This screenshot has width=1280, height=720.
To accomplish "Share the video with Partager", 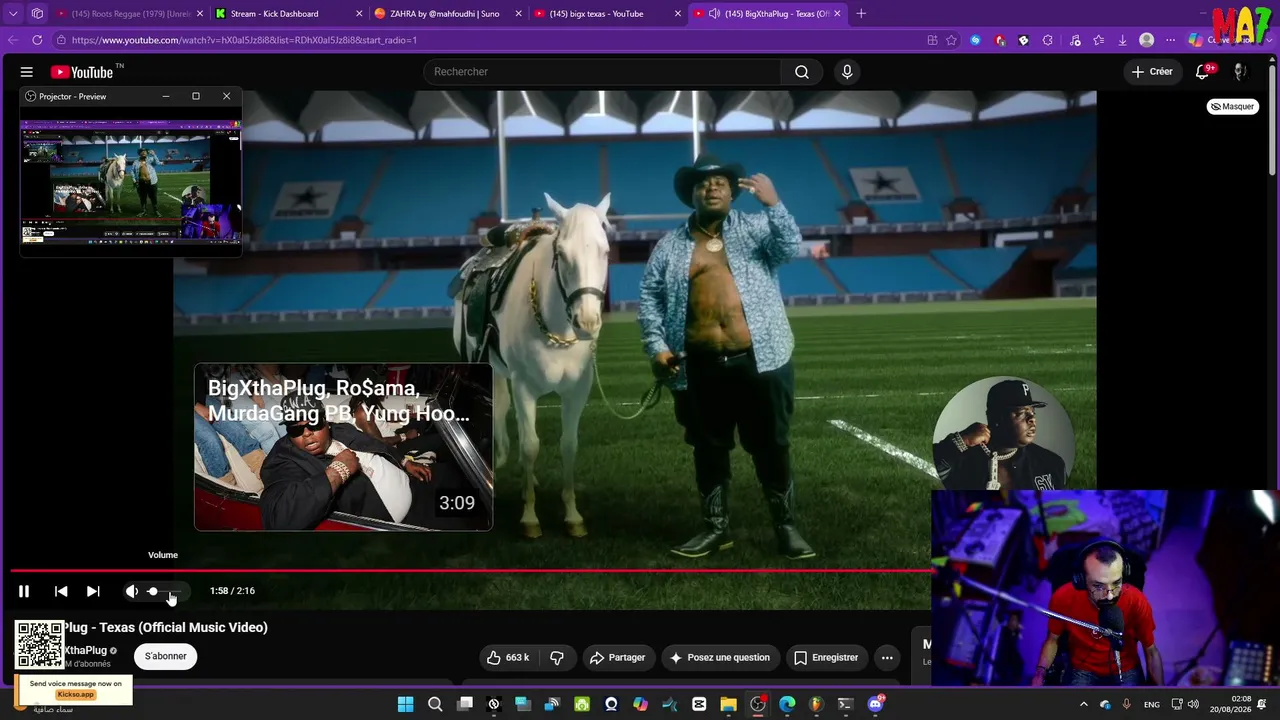I will coord(617,657).
